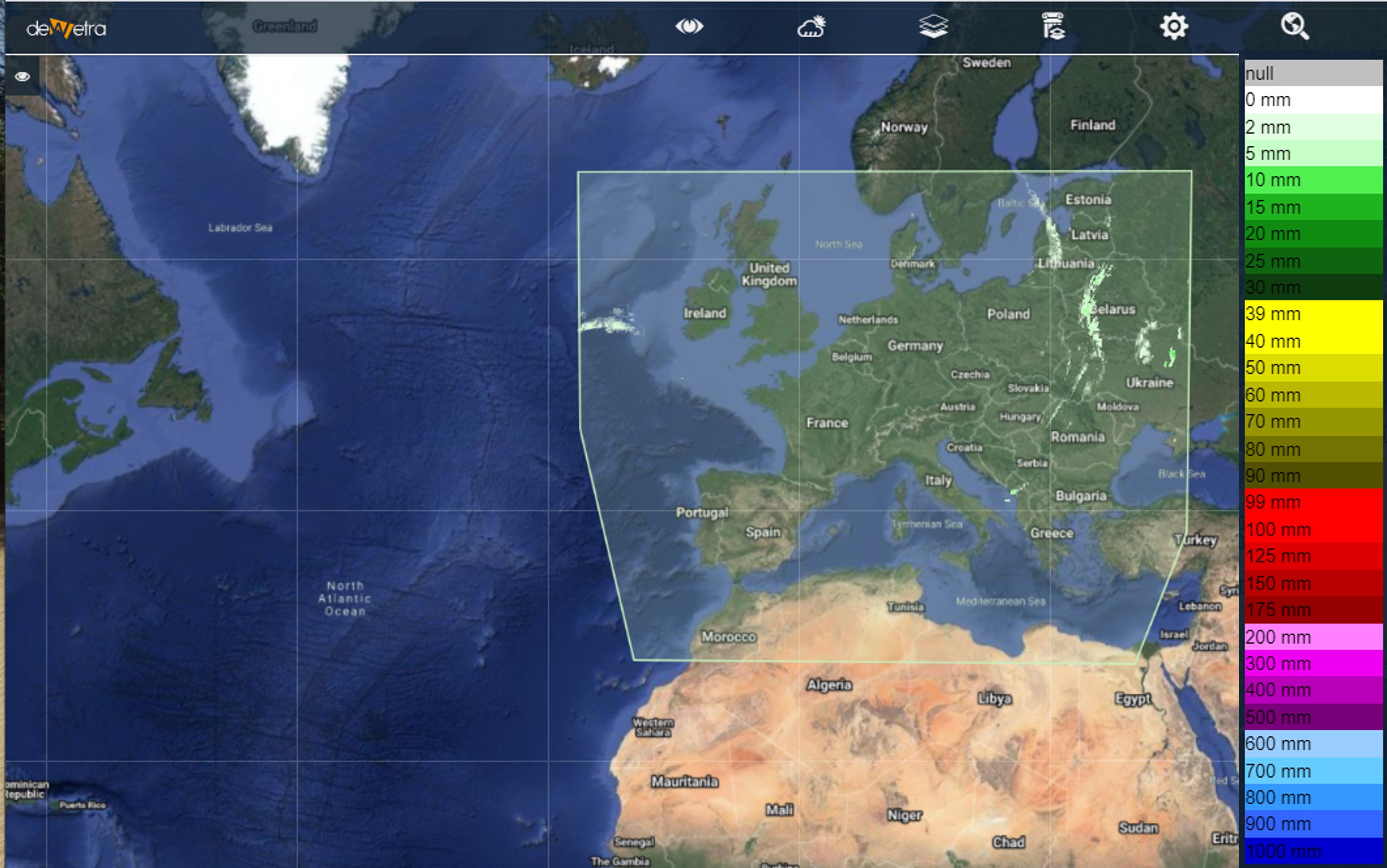
Task: Click the Dewetra logo
Action: pos(66,28)
